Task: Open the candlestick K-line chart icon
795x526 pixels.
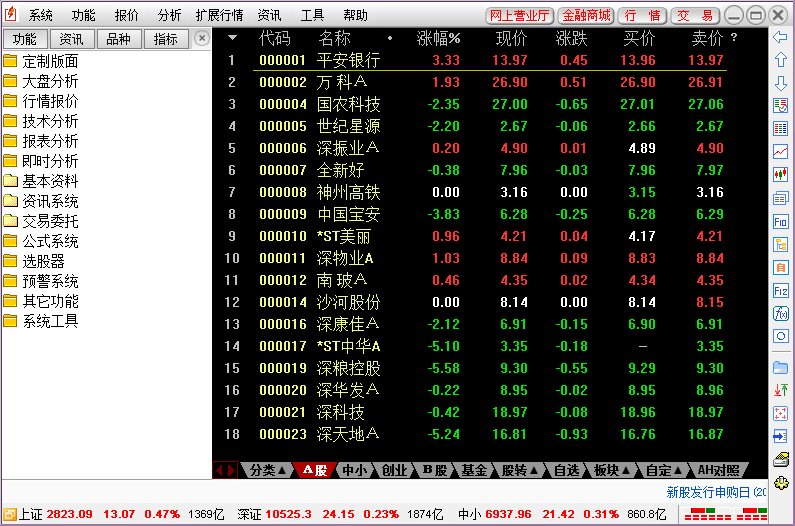Action: (x=780, y=174)
